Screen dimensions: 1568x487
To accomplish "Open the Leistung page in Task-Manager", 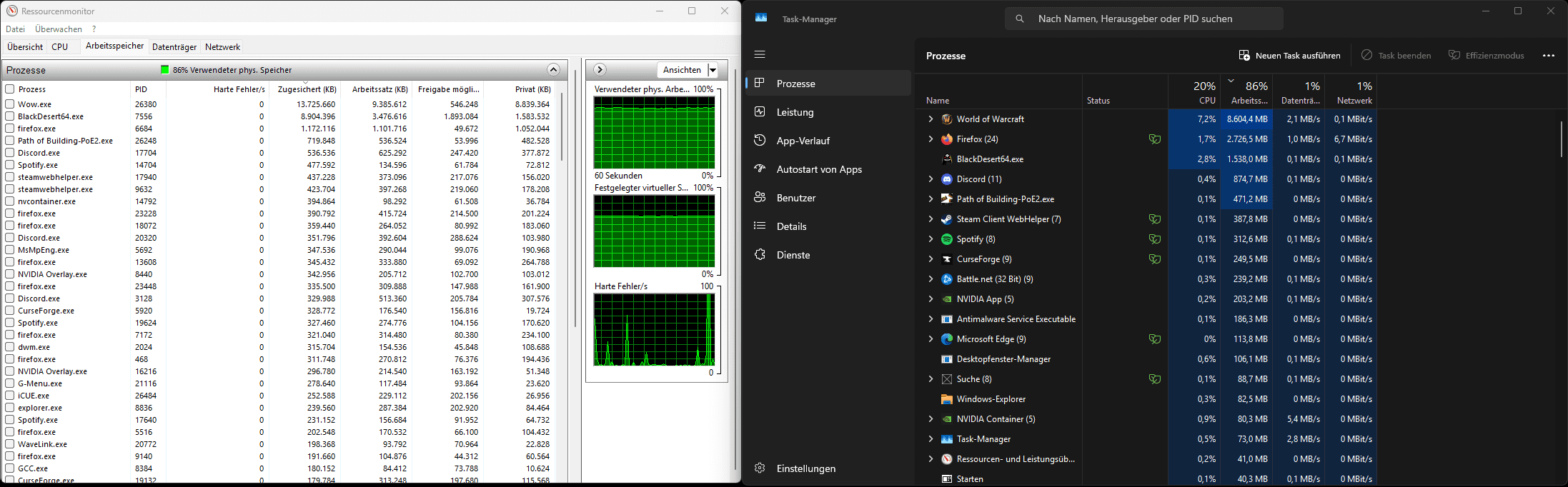I will [x=829, y=112].
